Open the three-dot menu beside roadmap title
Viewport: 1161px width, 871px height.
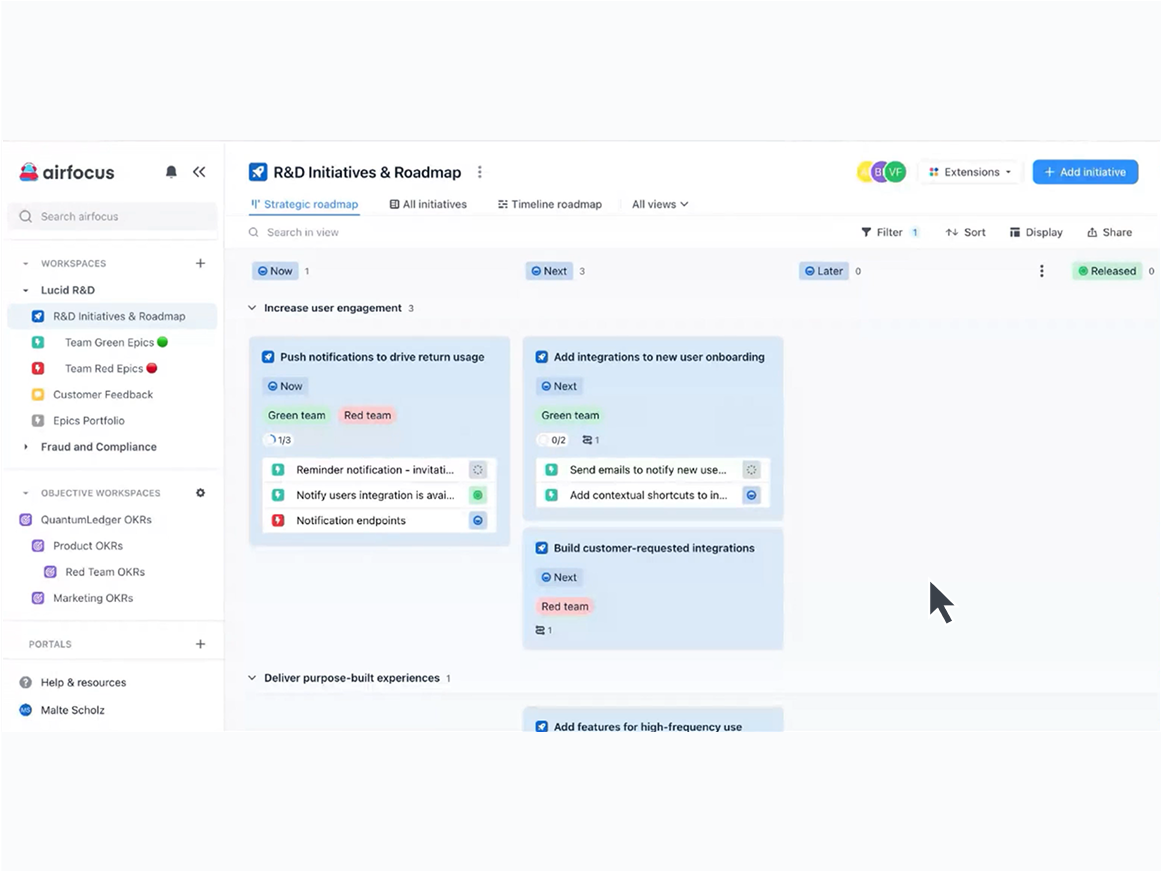pos(480,172)
